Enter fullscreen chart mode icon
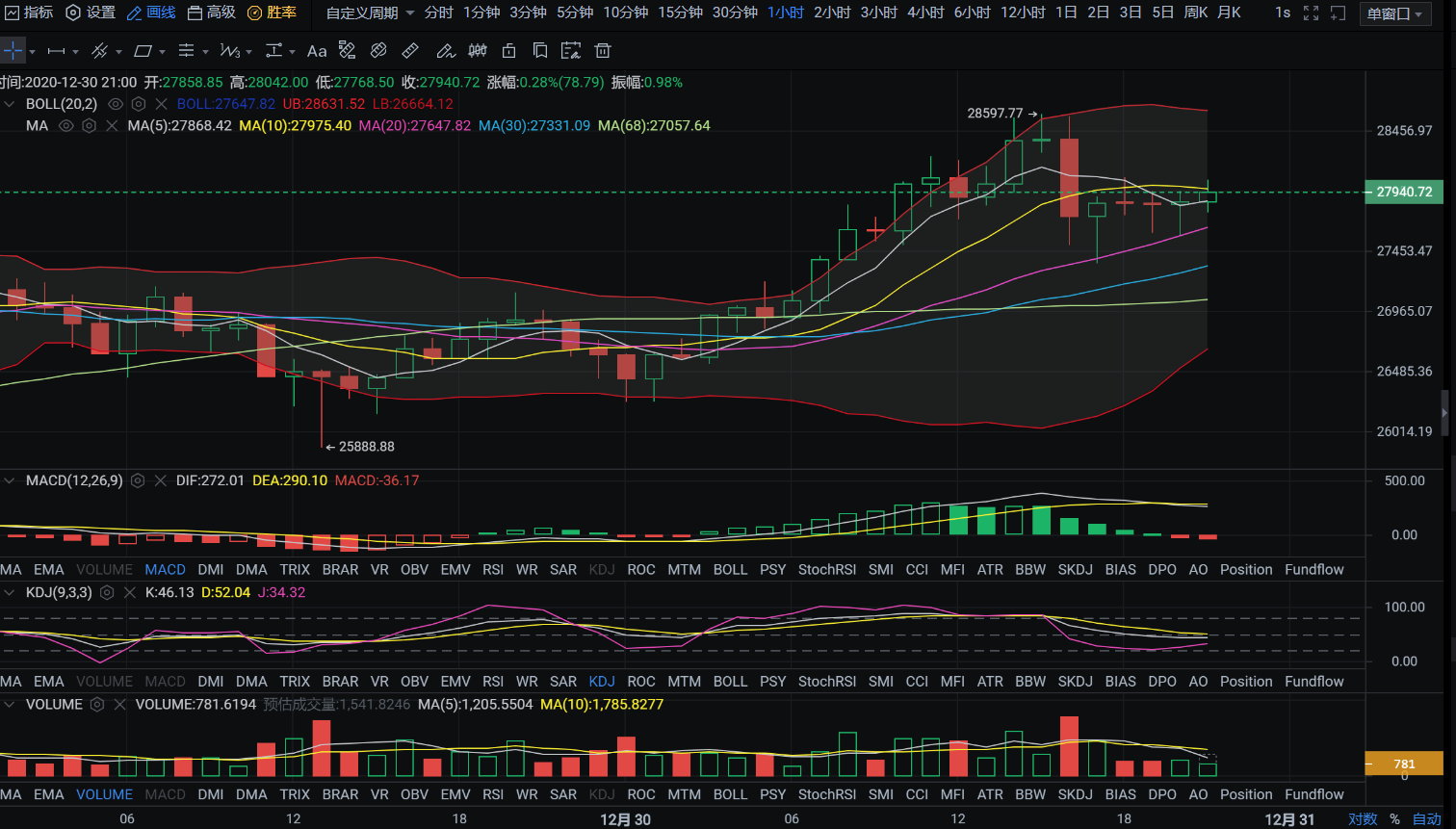This screenshot has height=829, width=1456. click(x=1311, y=13)
